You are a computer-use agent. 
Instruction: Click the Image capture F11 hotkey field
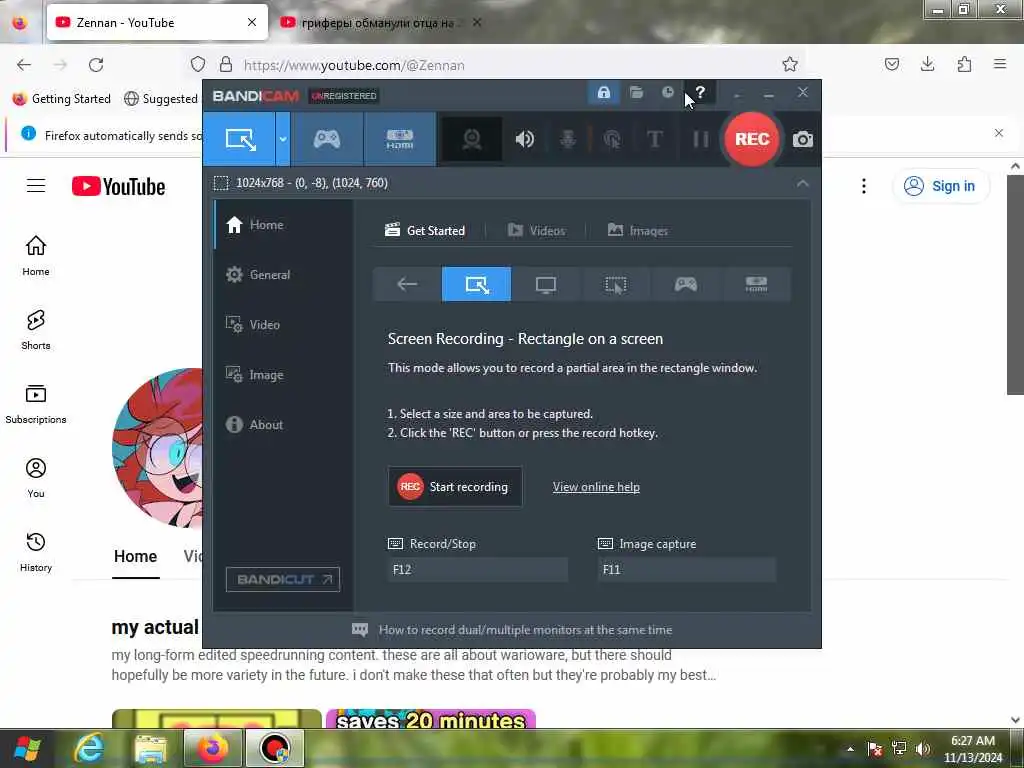(x=686, y=569)
